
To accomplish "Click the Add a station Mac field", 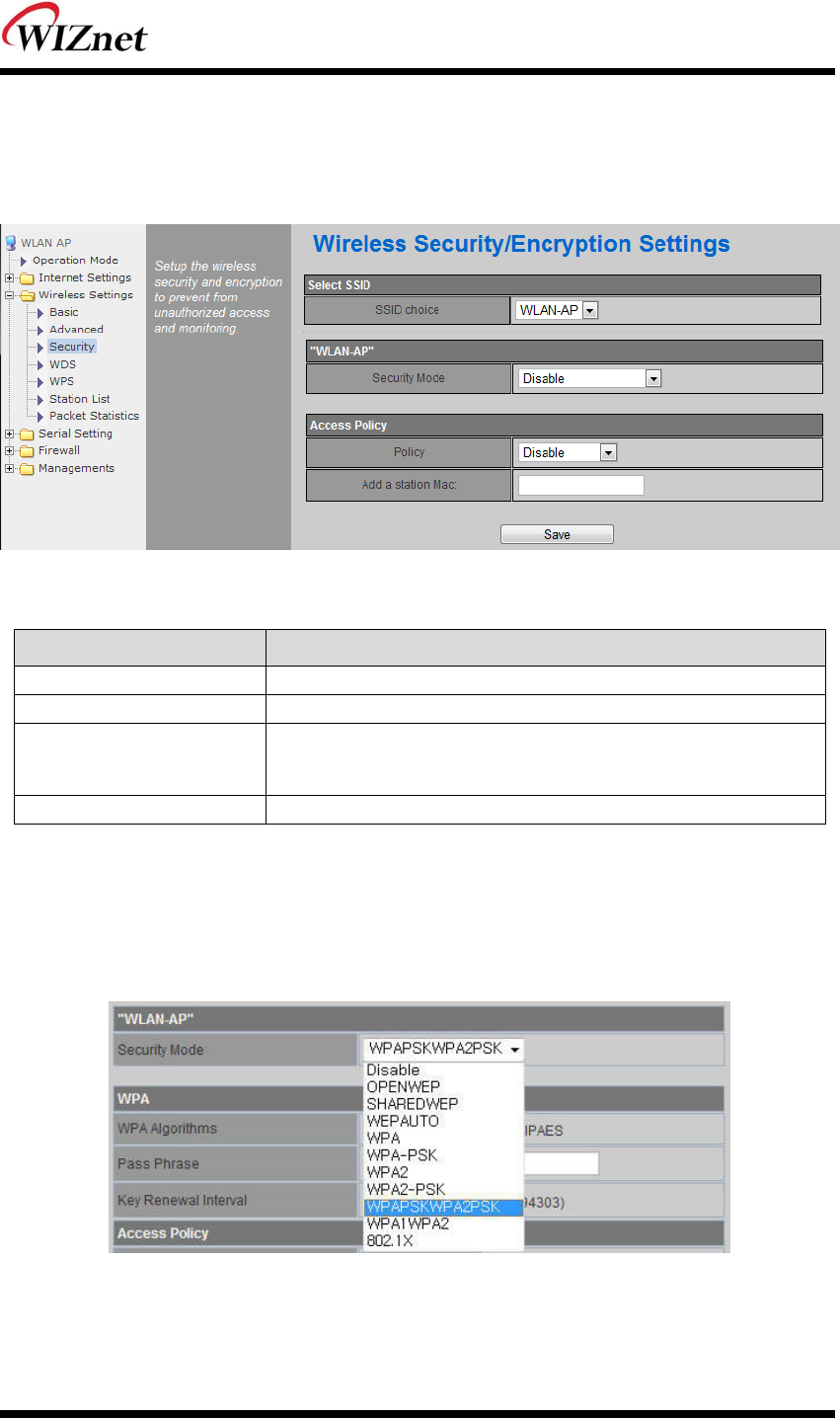I will (x=581, y=485).
